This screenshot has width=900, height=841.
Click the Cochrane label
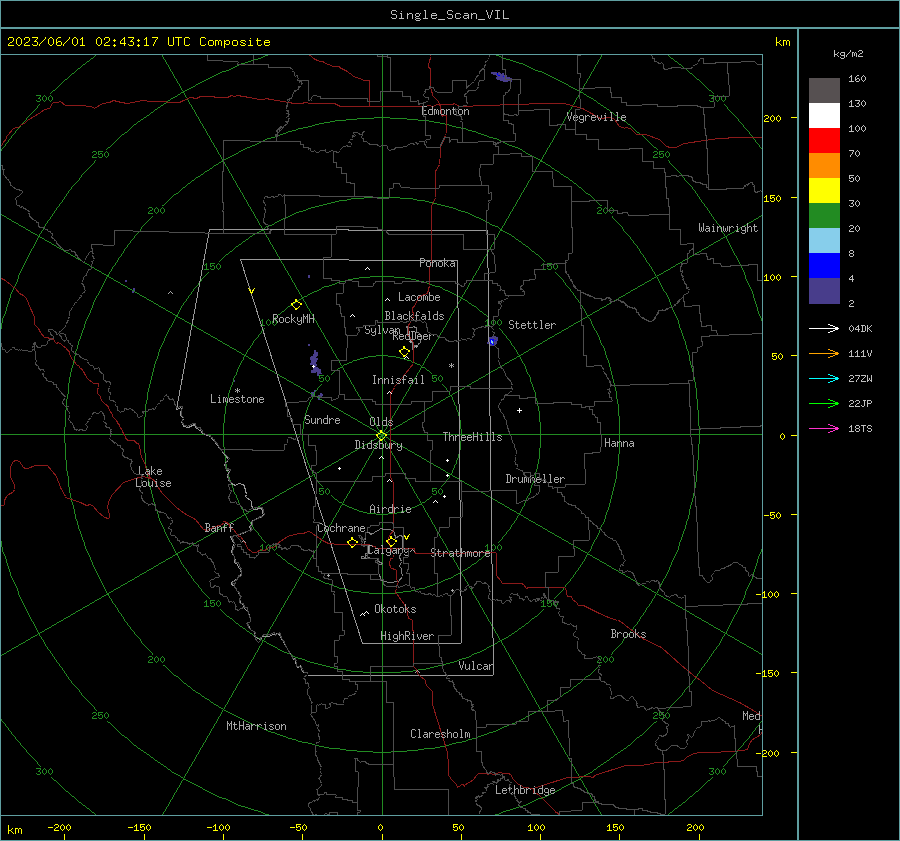341,528
